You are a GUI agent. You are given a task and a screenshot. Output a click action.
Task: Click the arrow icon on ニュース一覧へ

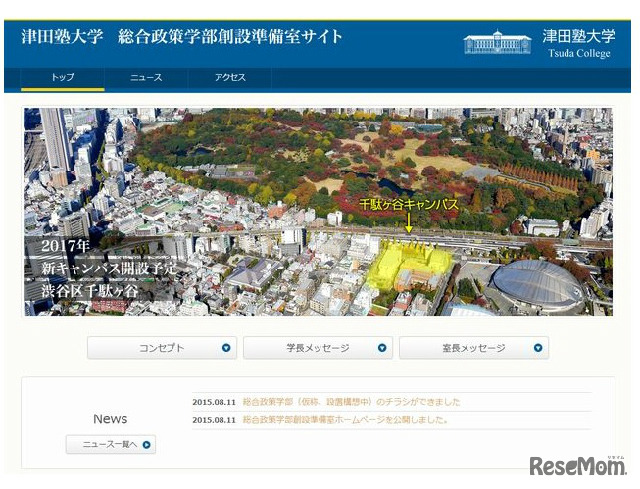[x=147, y=445]
